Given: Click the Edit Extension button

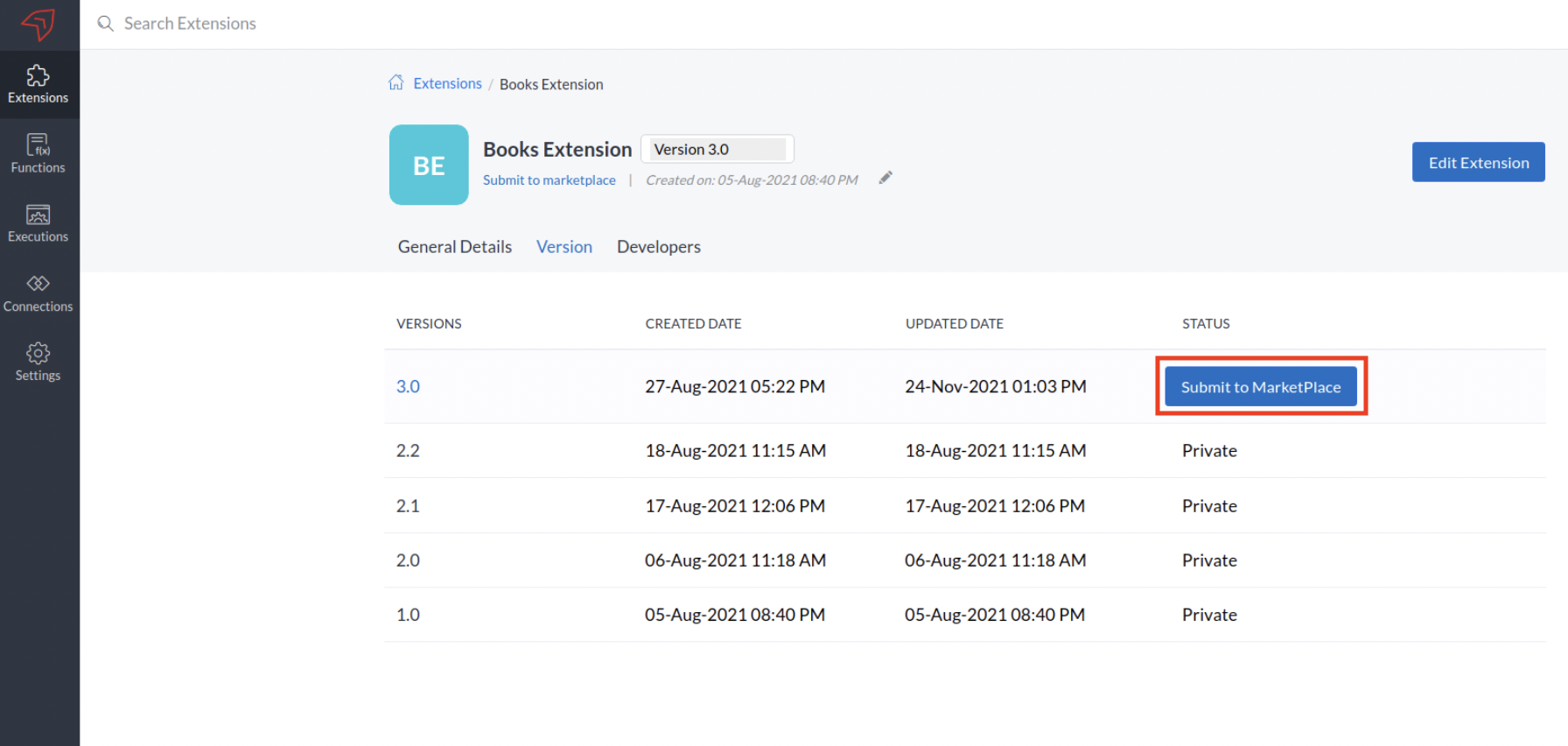Looking at the screenshot, I should coord(1478,163).
